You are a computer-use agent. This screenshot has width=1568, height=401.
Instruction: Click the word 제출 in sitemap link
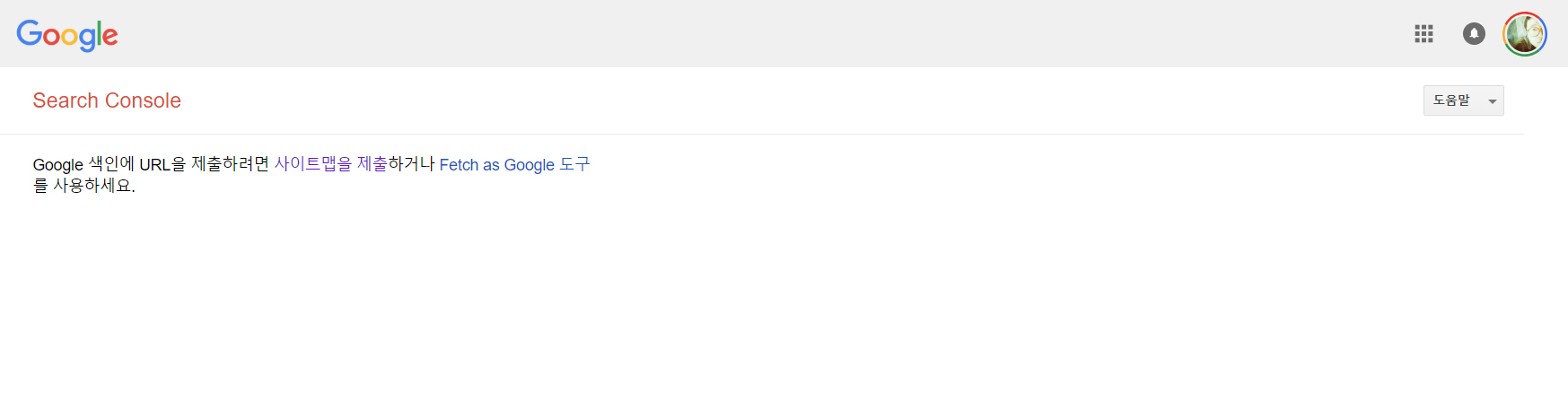pyautogui.click(x=372, y=164)
